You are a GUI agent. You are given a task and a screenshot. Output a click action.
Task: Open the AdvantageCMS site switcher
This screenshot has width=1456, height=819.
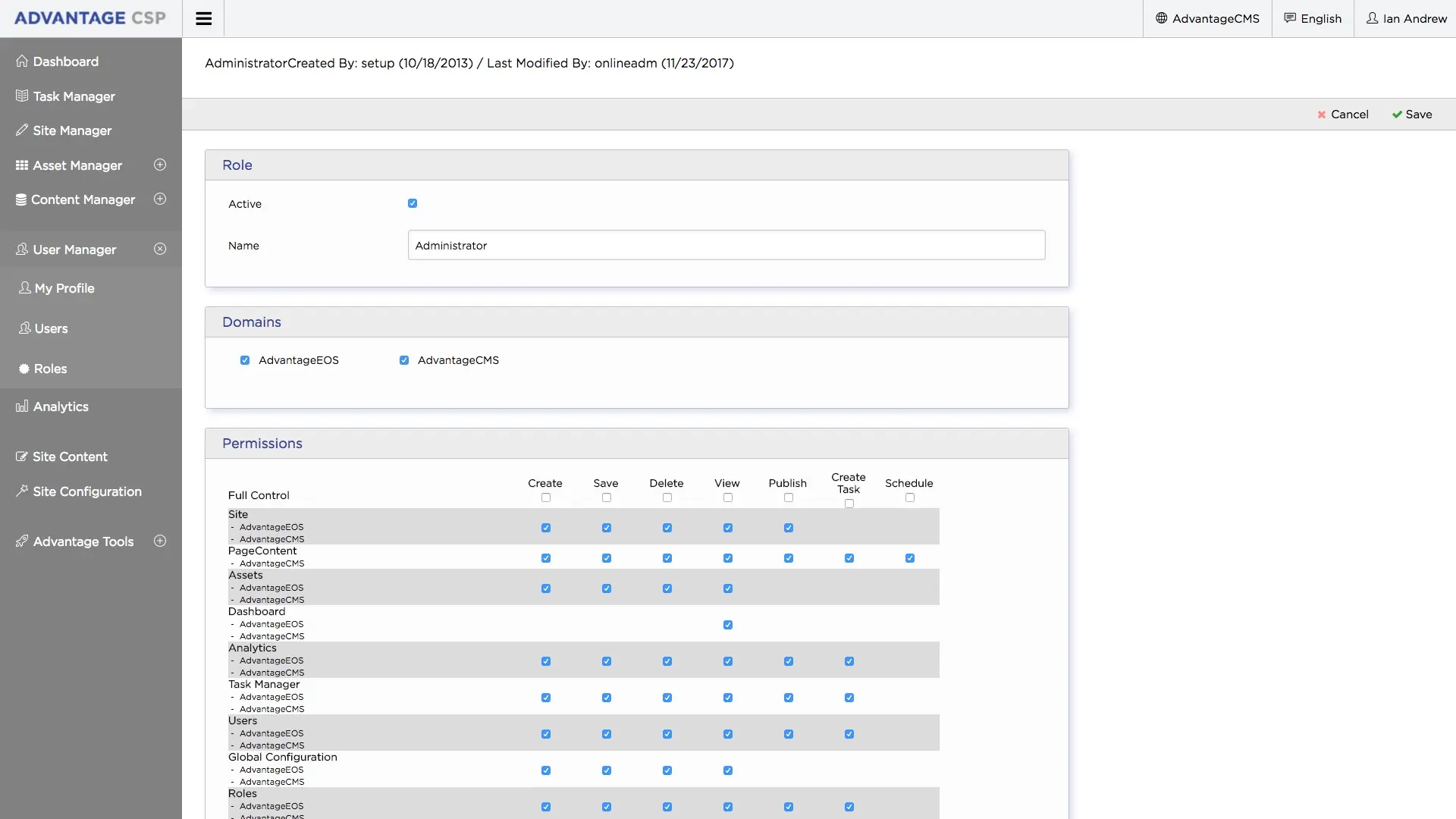[1207, 18]
